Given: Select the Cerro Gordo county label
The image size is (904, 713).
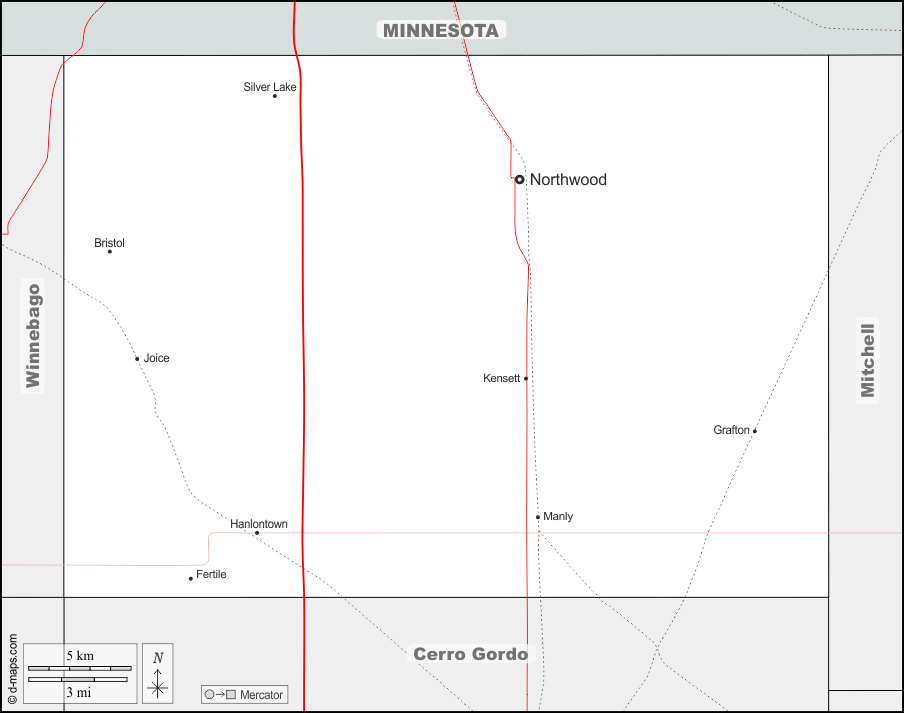Looking at the screenshot, I should click(x=471, y=654).
